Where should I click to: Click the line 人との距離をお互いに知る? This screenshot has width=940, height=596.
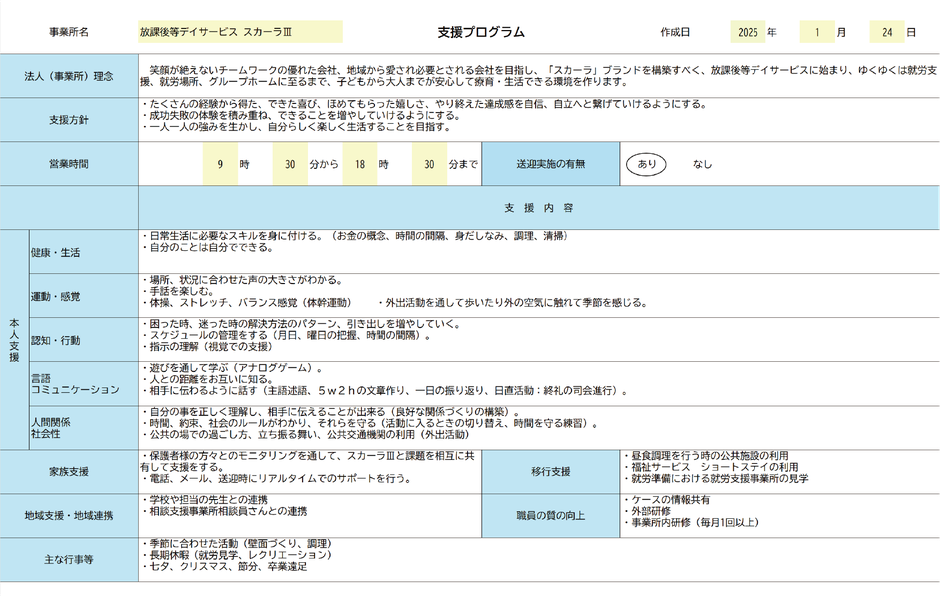[207, 379]
